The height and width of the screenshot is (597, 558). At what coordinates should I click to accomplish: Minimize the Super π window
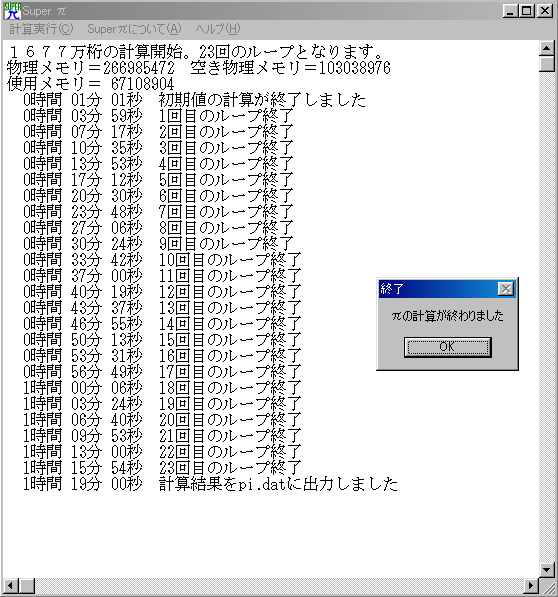(510, 11)
